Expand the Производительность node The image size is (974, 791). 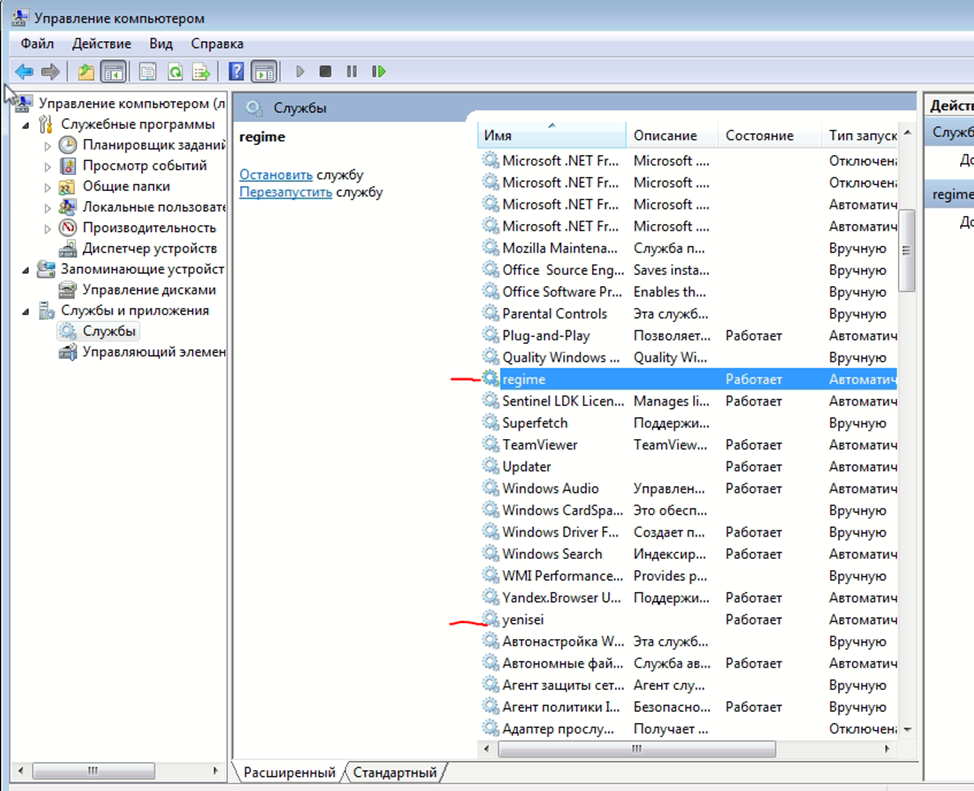47,229
